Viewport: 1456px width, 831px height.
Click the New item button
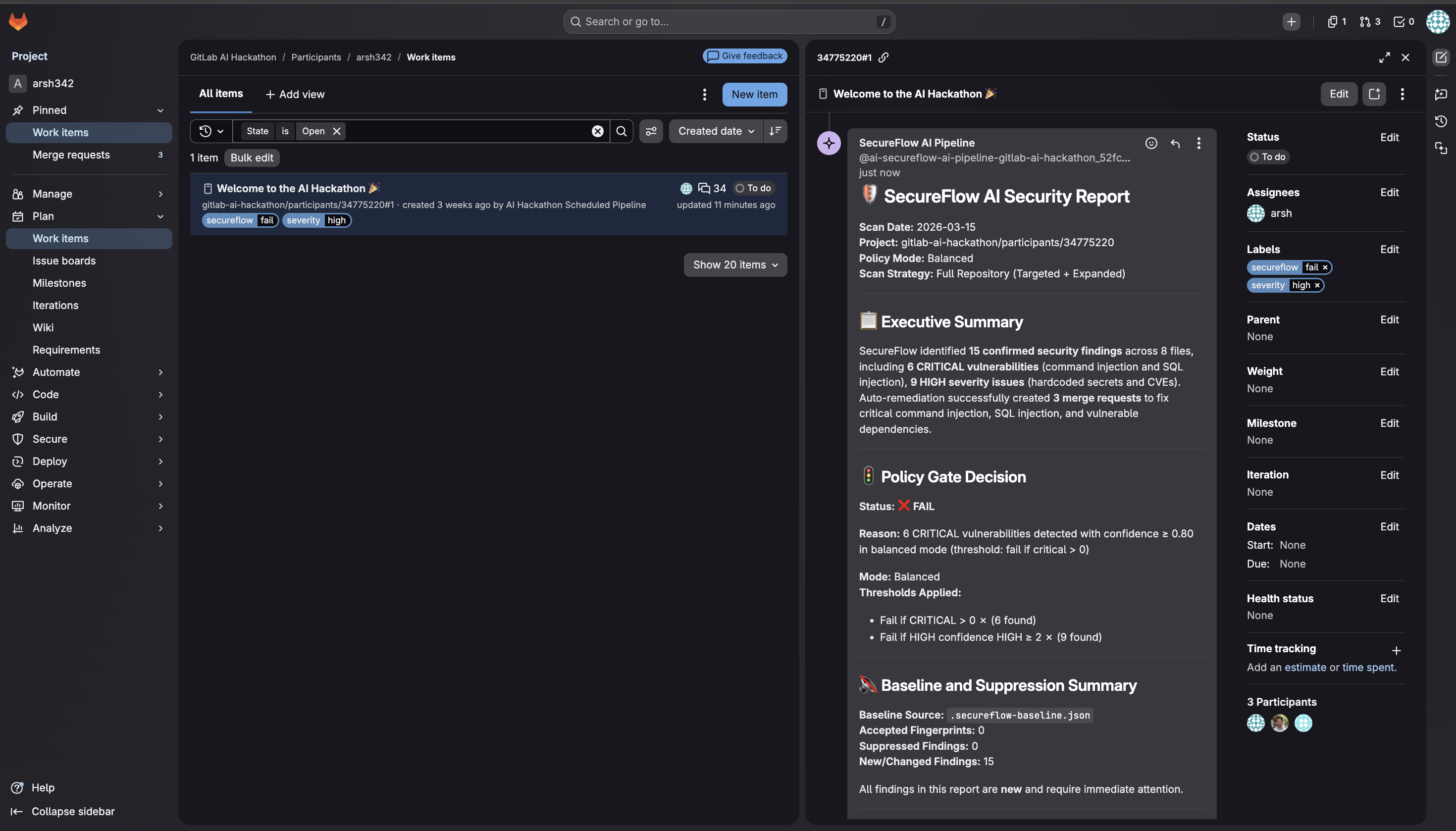[755, 95]
